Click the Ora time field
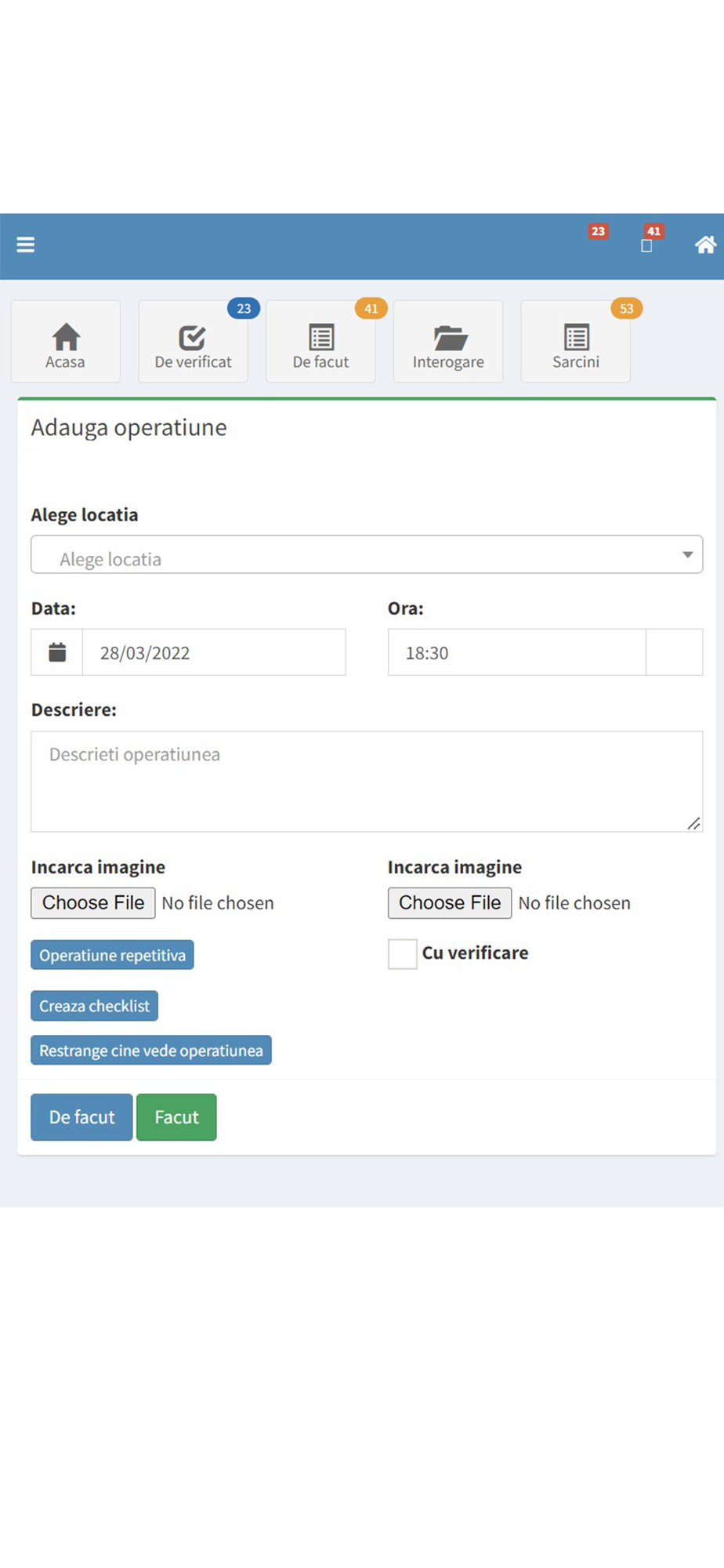Image resolution: width=724 pixels, height=1568 pixels. (x=516, y=652)
